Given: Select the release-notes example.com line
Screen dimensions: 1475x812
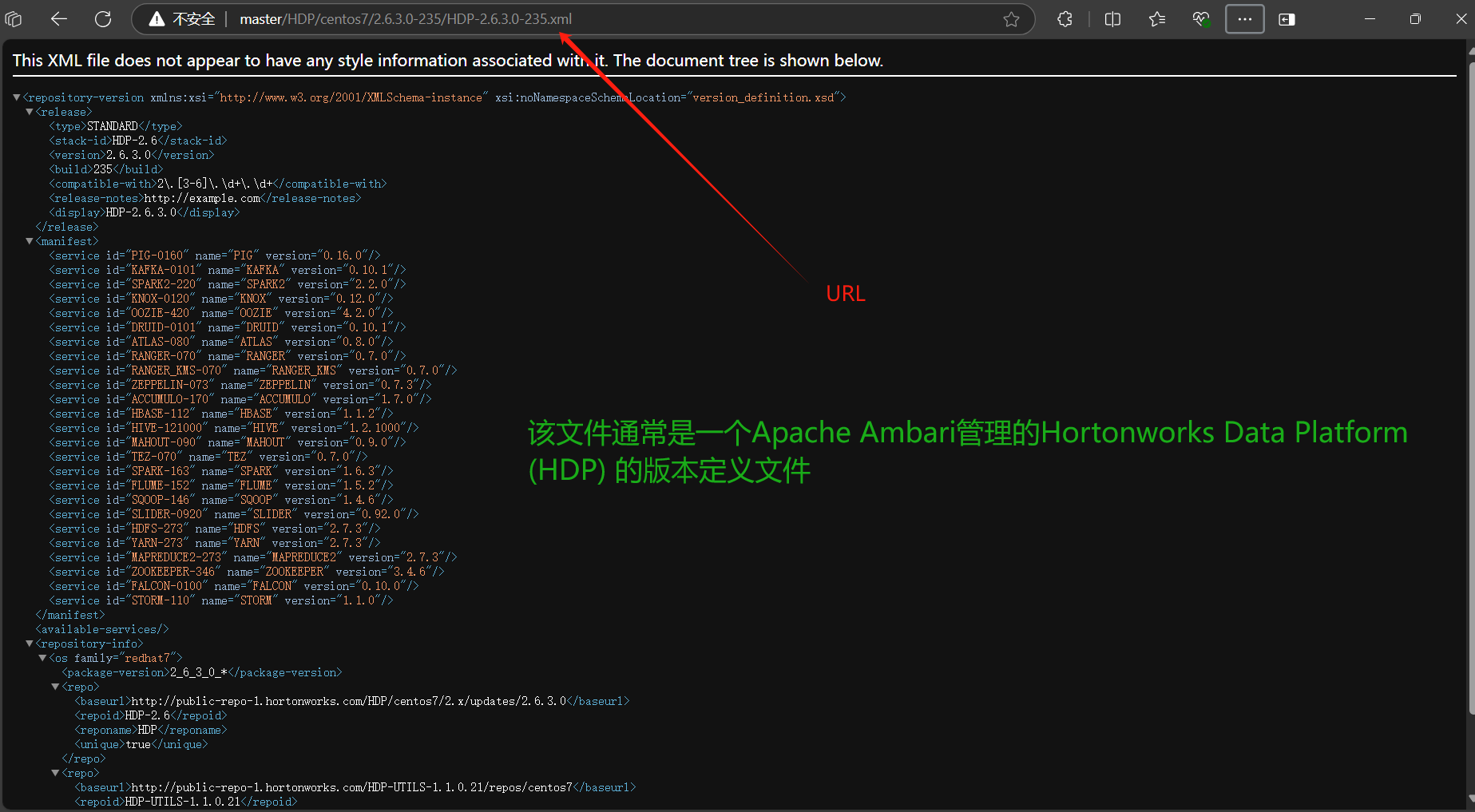Looking at the screenshot, I should click(205, 198).
